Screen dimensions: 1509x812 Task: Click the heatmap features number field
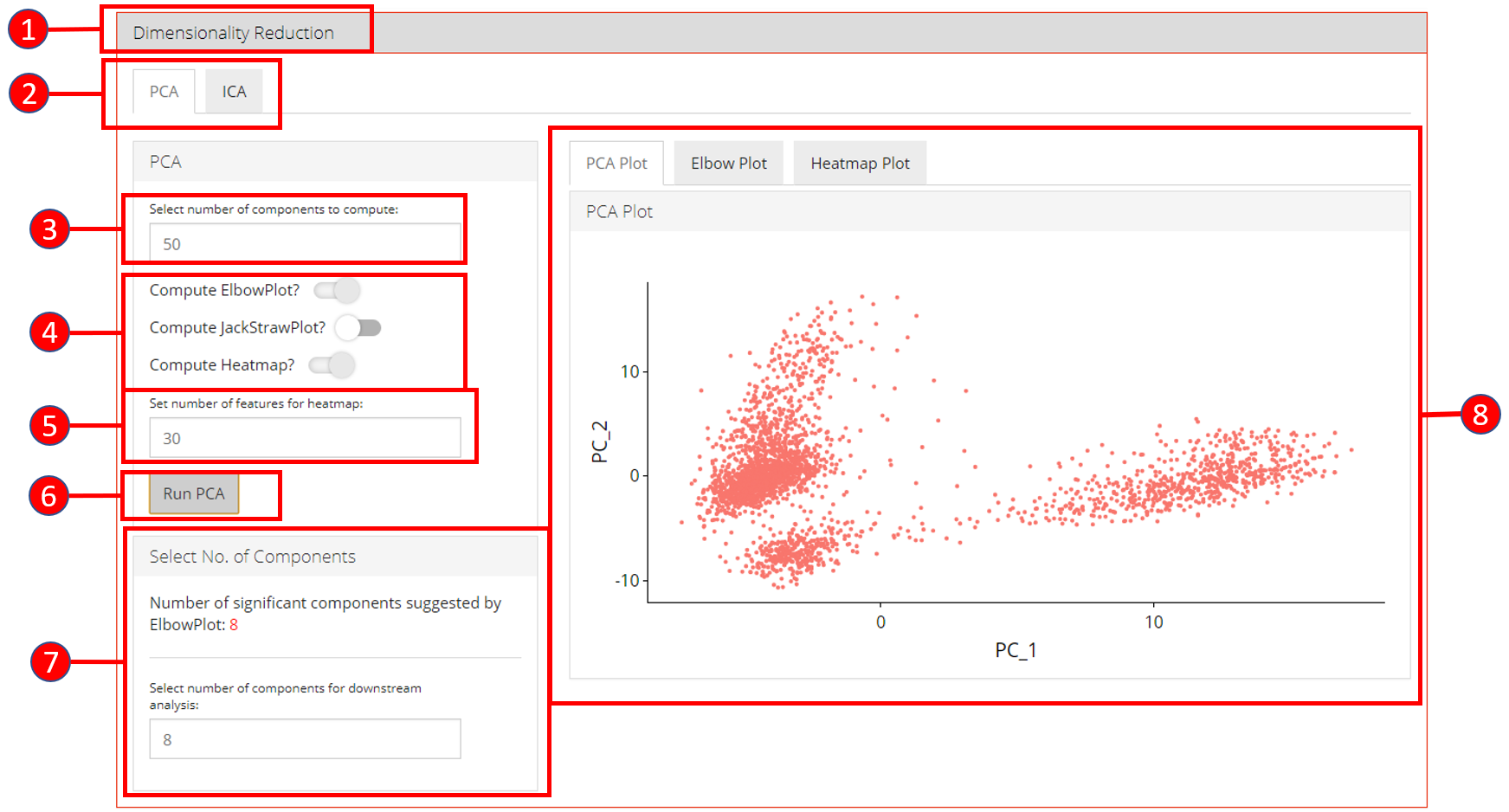[x=305, y=438]
